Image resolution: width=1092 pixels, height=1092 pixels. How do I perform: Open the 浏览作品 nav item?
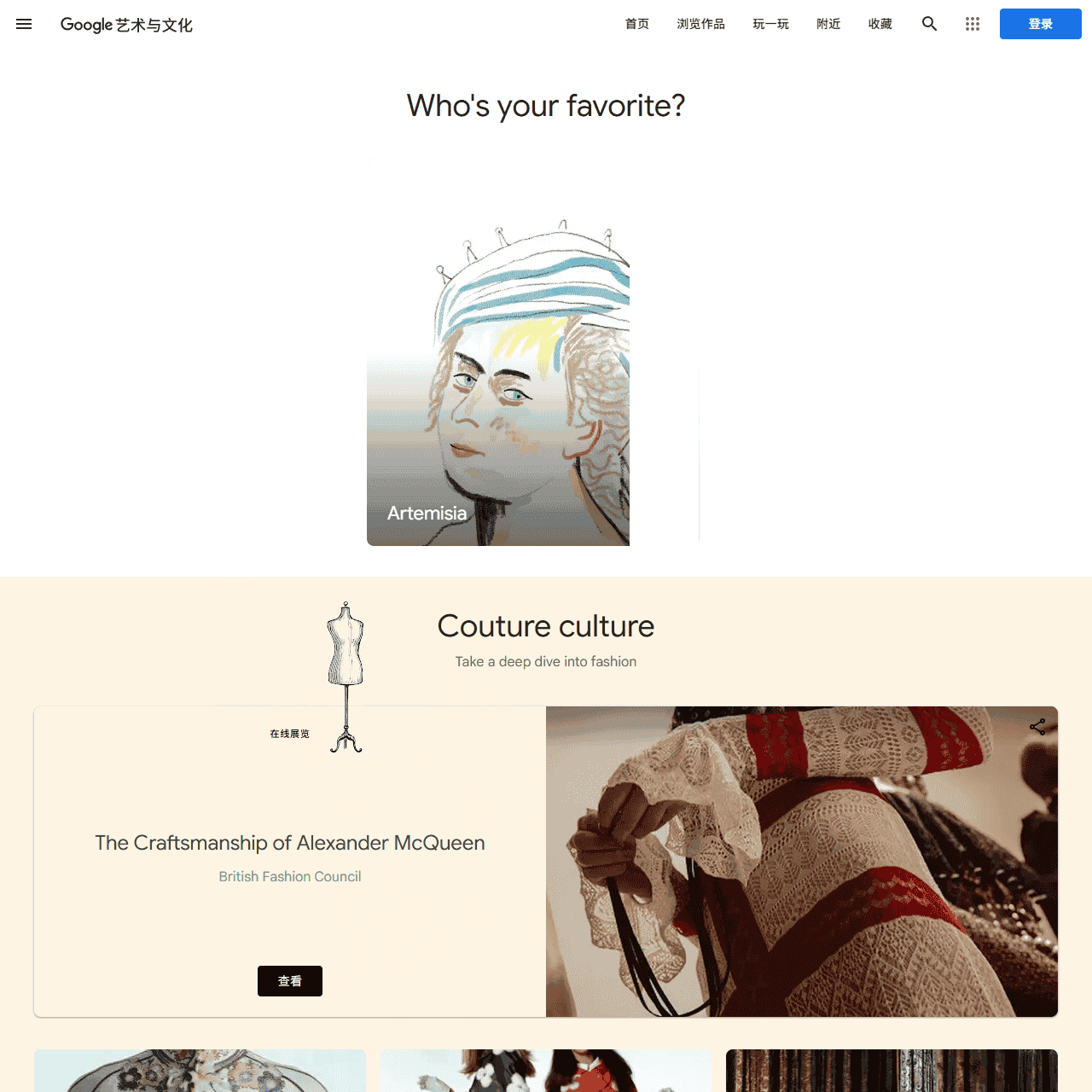click(x=701, y=24)
